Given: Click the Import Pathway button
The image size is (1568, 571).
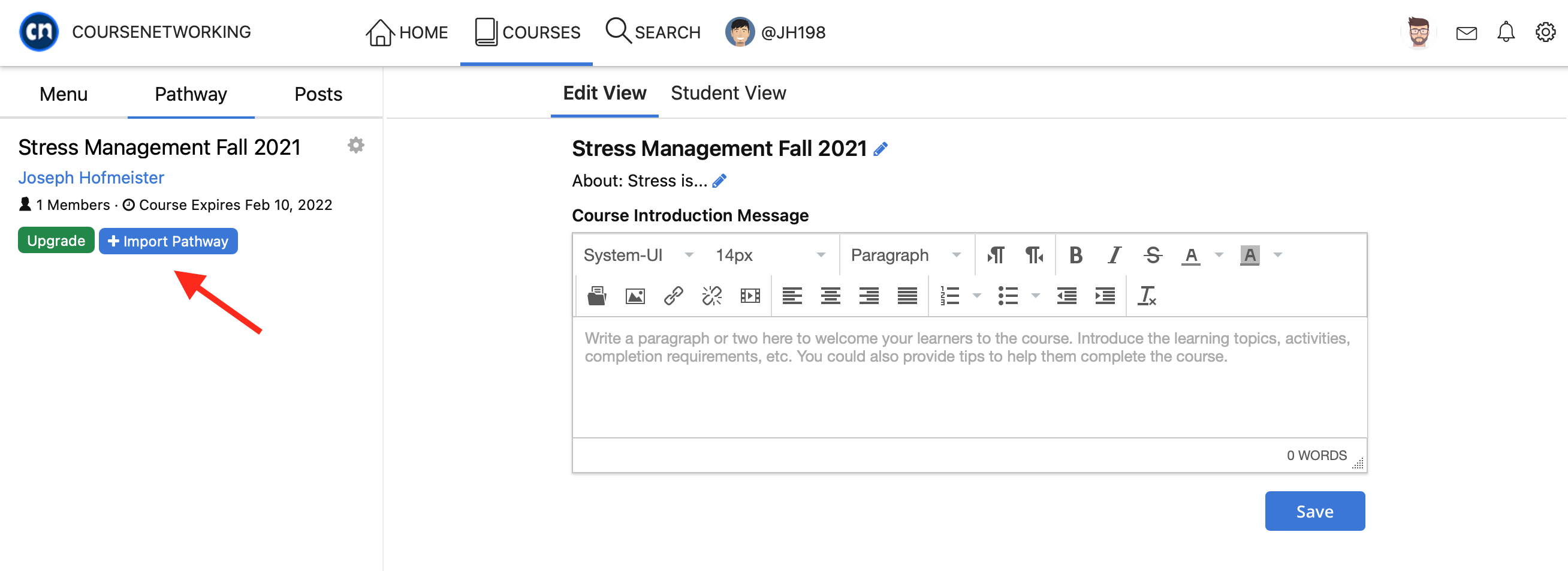Looking at the screenshot, I should point(168,241).
